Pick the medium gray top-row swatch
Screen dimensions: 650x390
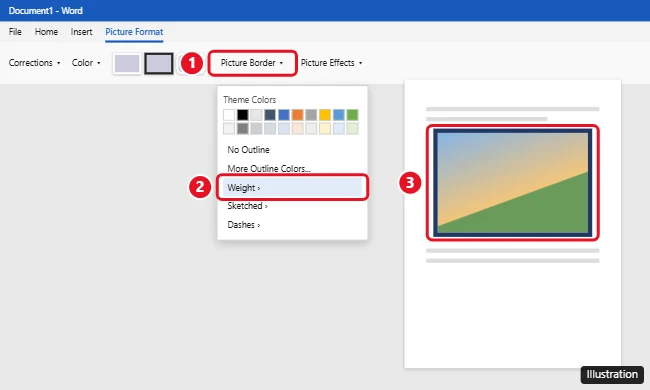(x=311, y=115)
